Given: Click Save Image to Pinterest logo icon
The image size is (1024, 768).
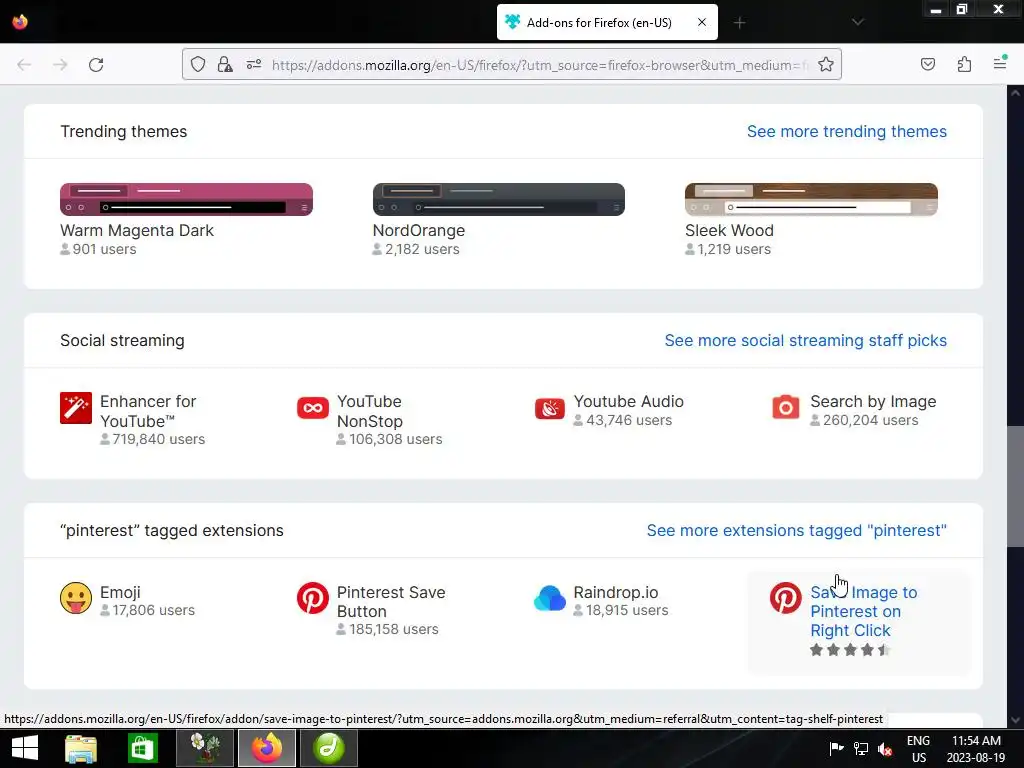Looking at the screenshot, I should 786,598.
